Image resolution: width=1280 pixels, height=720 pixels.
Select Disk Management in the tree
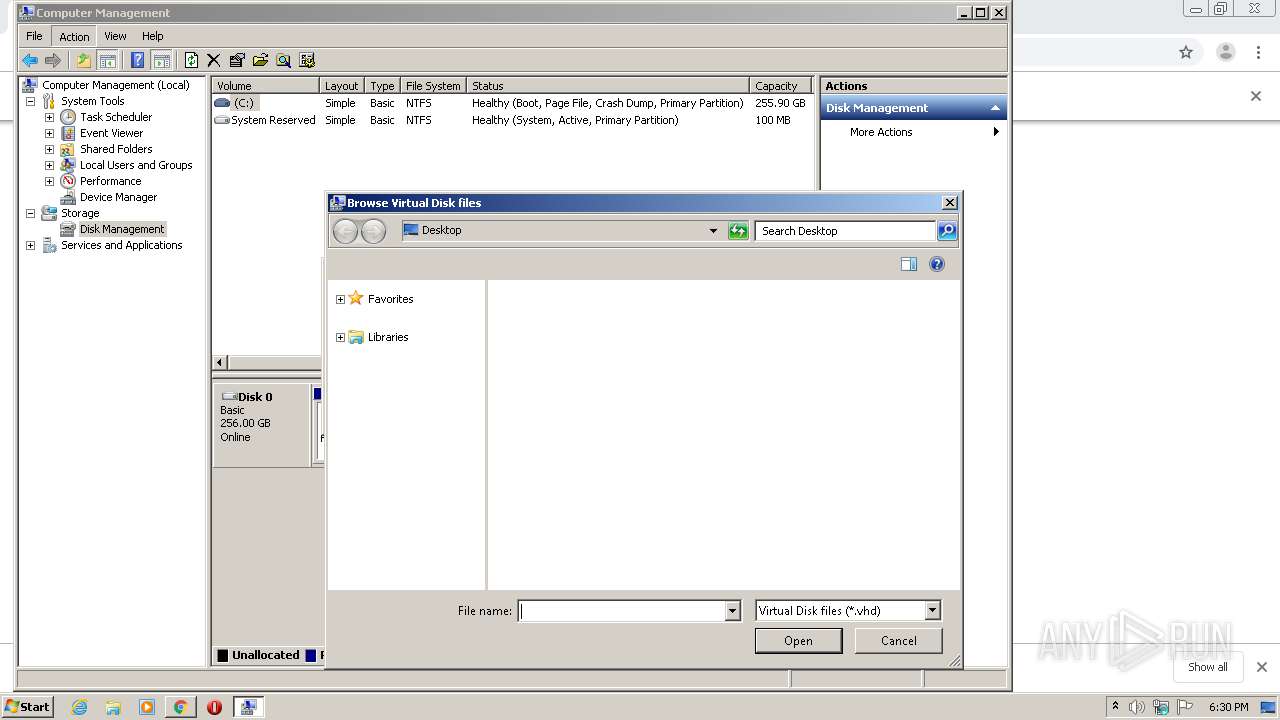tap(122, 229)
